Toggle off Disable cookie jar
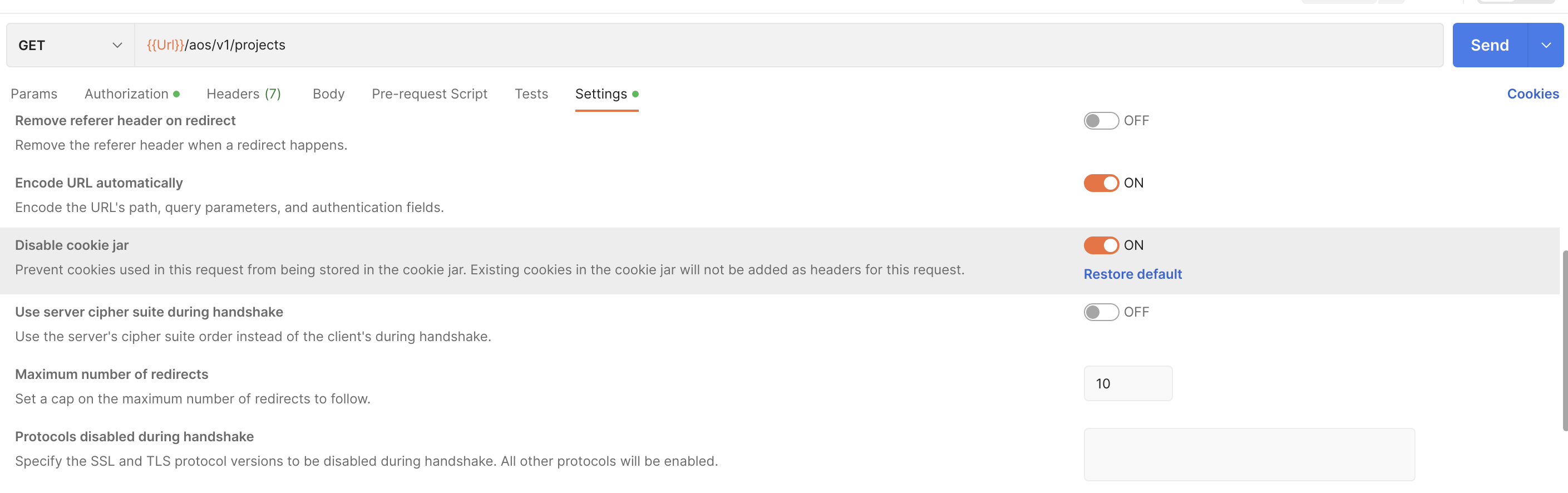The height and width of the screenshot is (493, 1568). pos(1101,245)
